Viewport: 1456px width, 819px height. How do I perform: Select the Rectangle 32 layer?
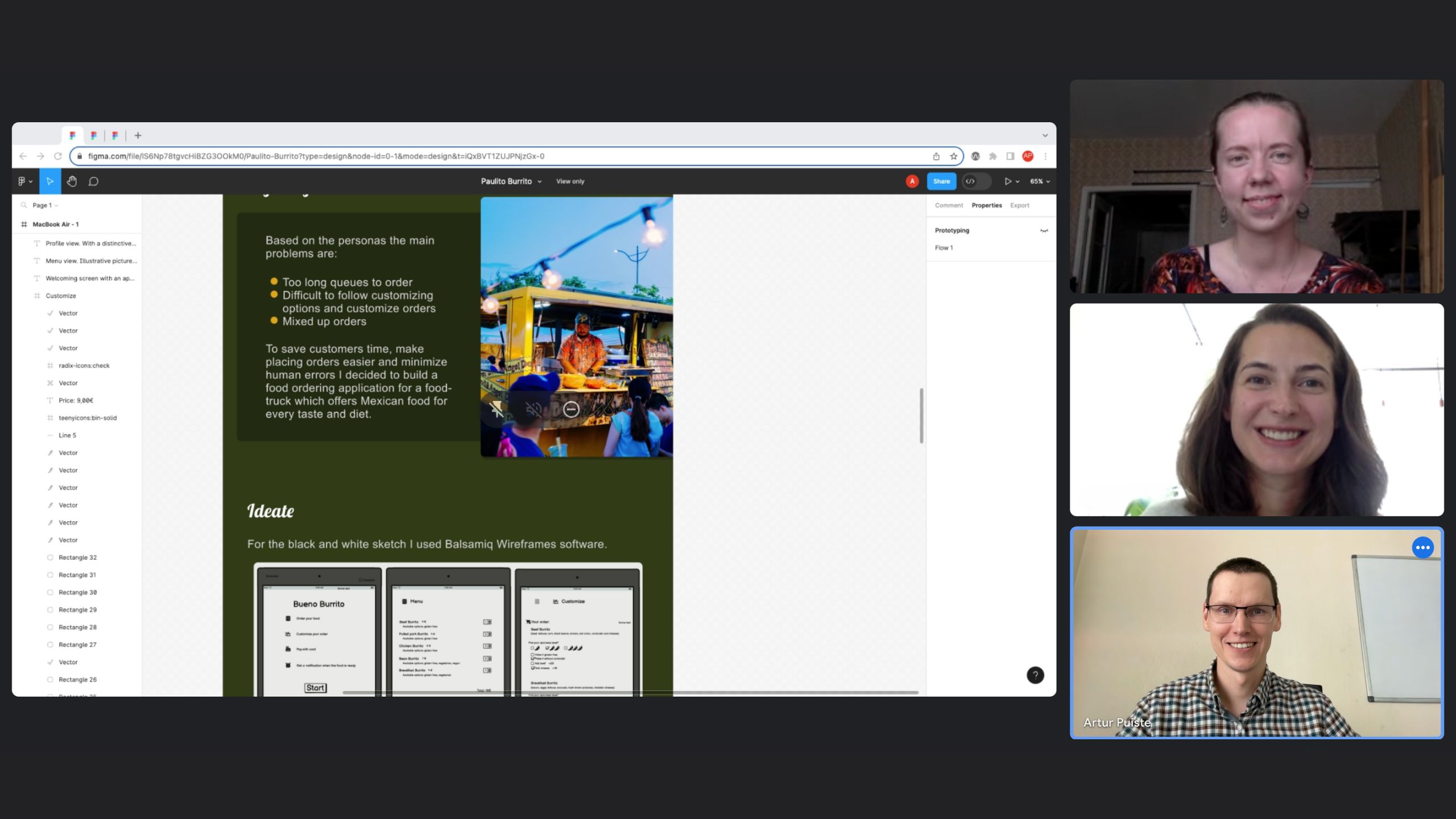[77, 557]
